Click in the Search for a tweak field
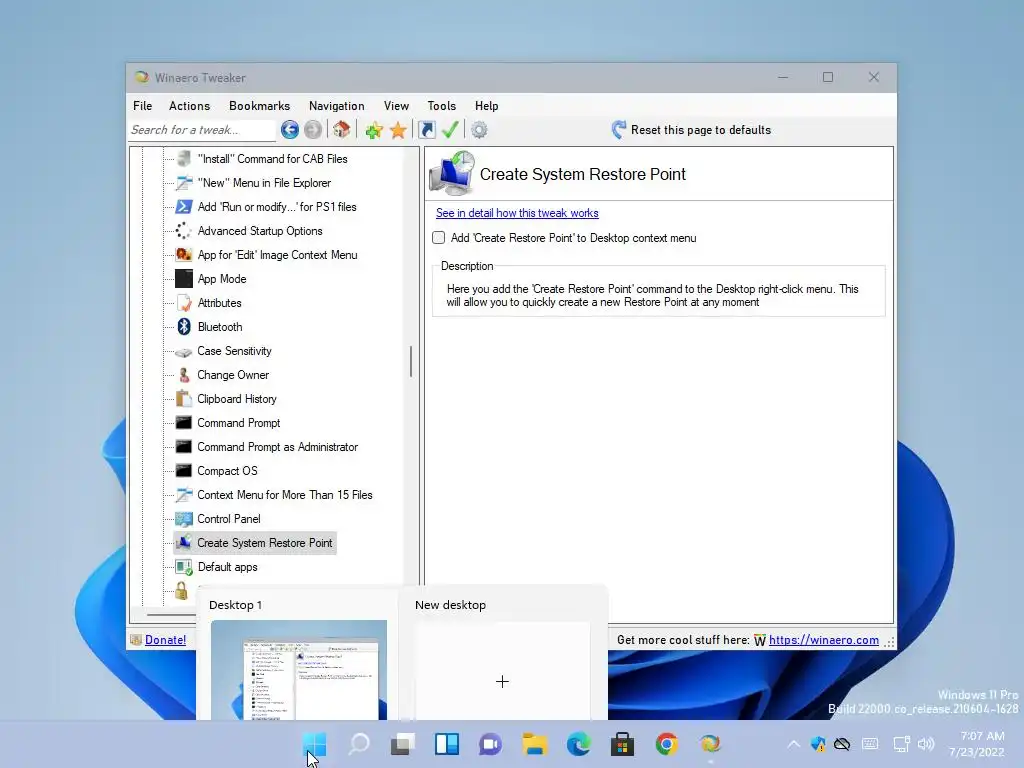This screenshot has height=768, width=1024. click(202, 130)
